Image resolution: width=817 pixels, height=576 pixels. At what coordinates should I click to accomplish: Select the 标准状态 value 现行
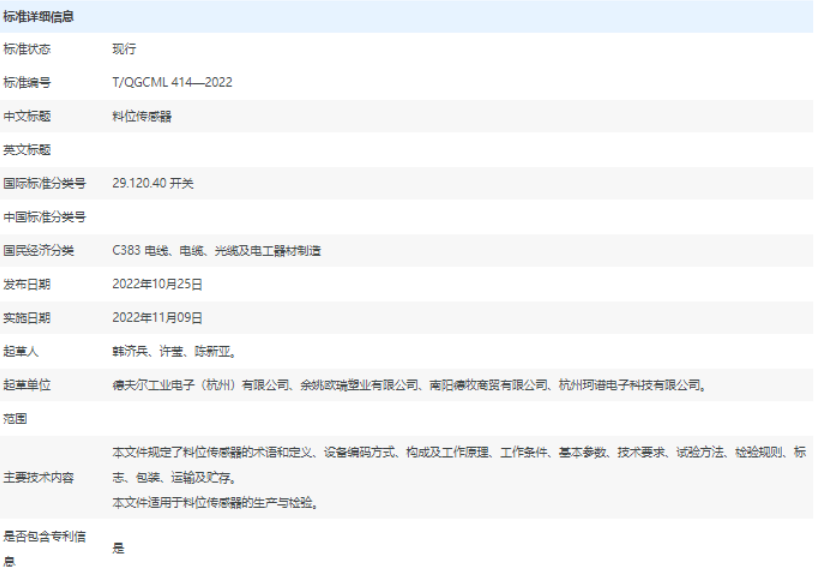pos(124,49)
